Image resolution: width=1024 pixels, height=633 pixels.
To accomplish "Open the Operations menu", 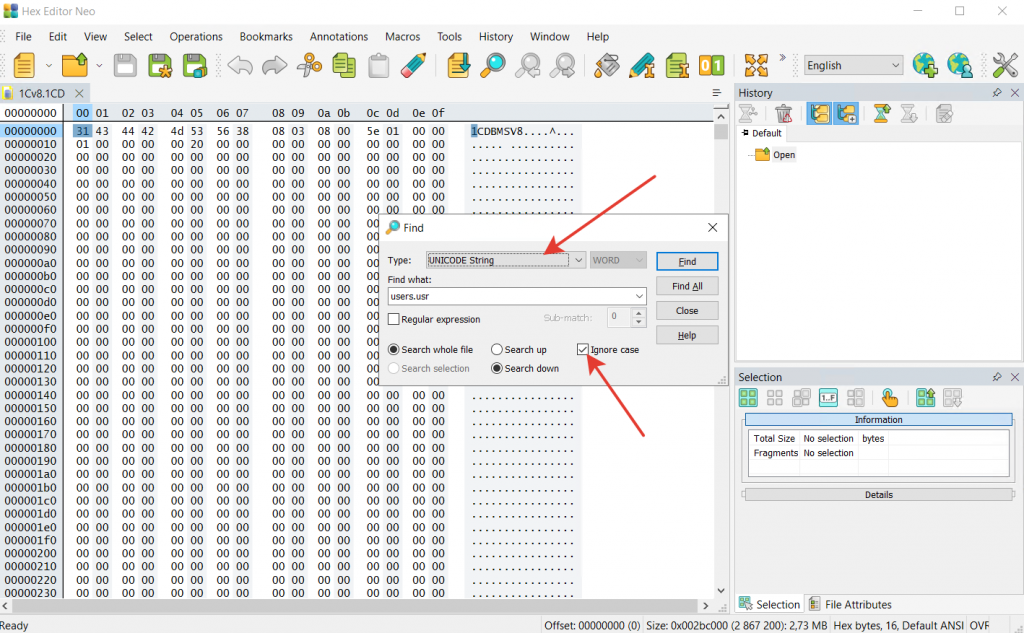I will [x=196, y=37].
